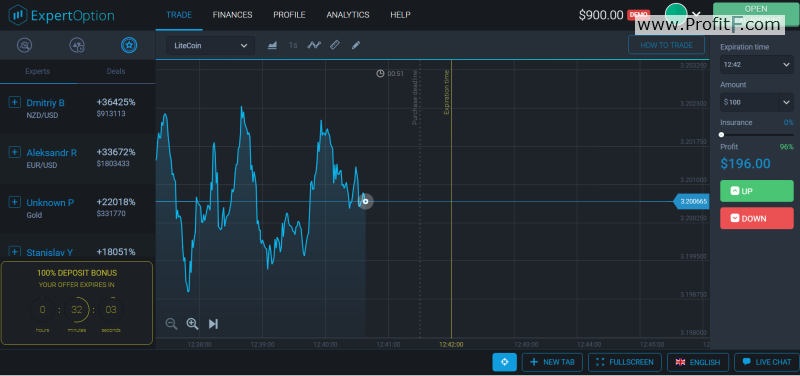Click the 3.200665 current price tag
Image resolution: width=800 pixels, height=376 pixels.
click(691, 202)
